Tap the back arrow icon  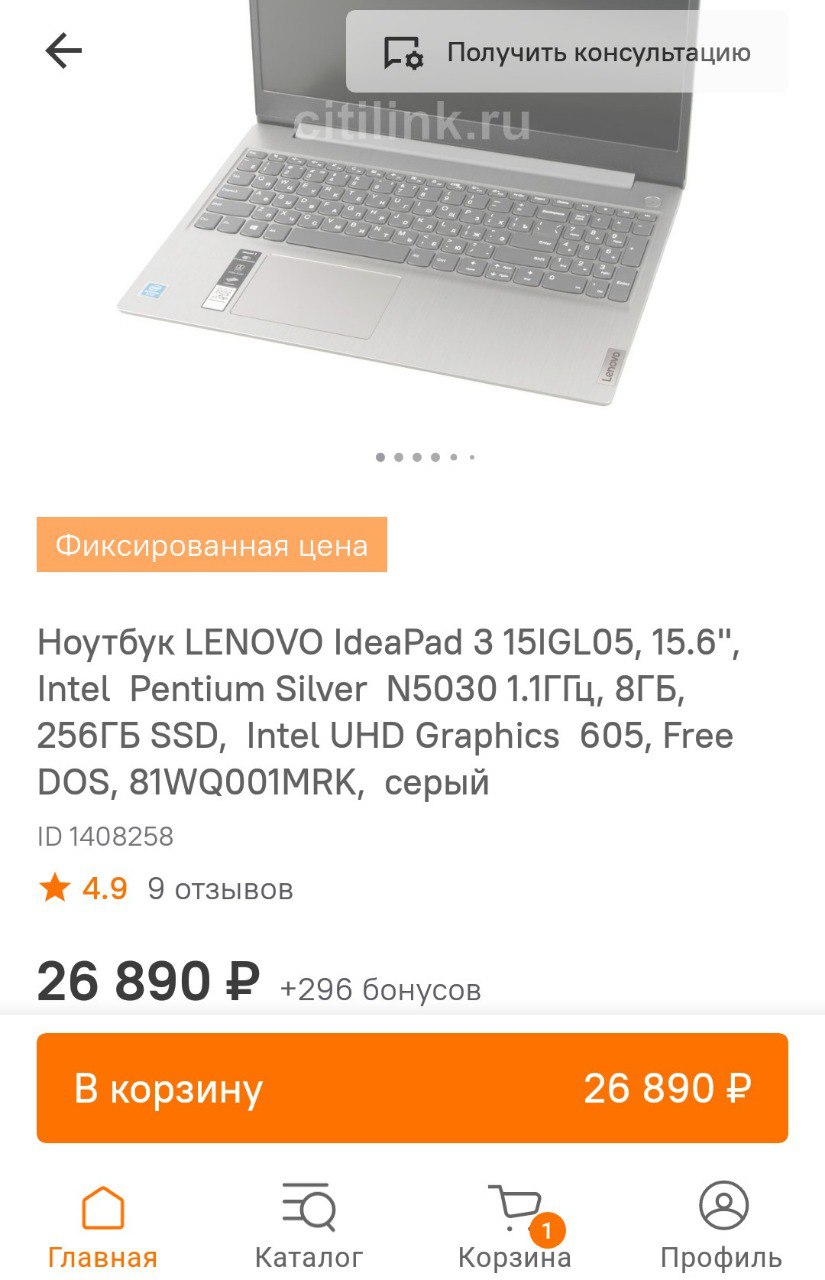pos(63,51)
